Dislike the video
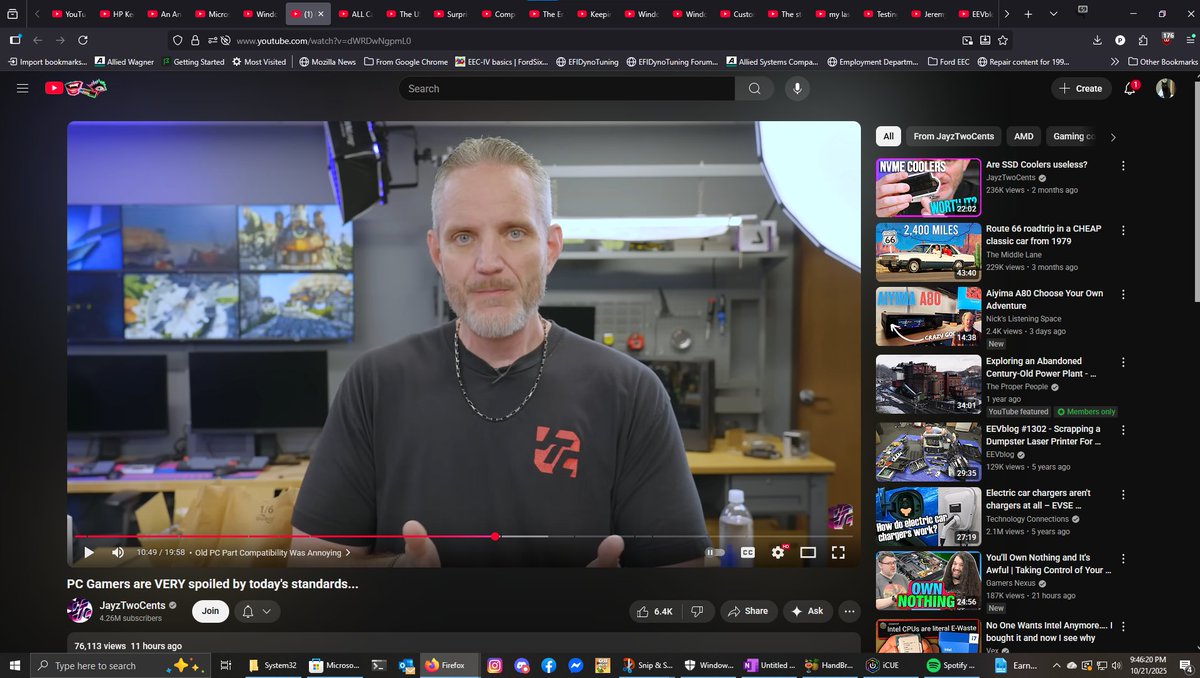This screenshot has width=1200, height=678. click(x=697, y=611)
